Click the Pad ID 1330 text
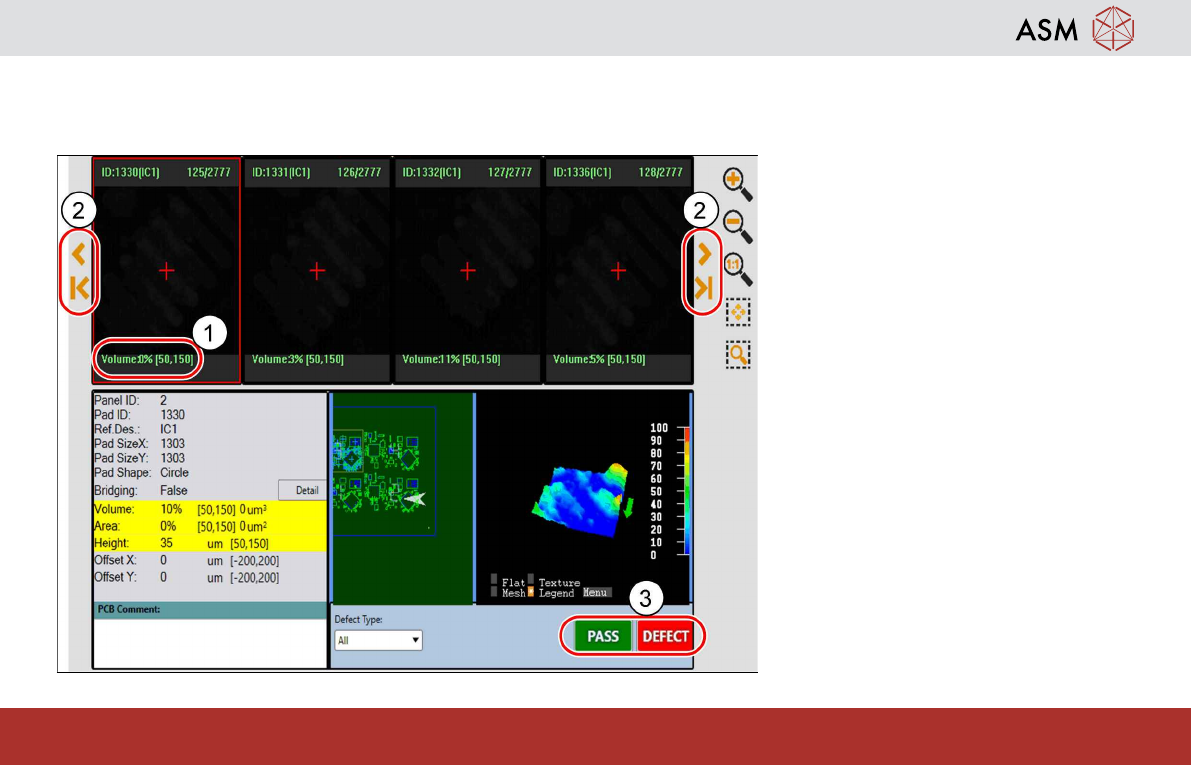Screen dimensions: 1191x765 point(139,415)
